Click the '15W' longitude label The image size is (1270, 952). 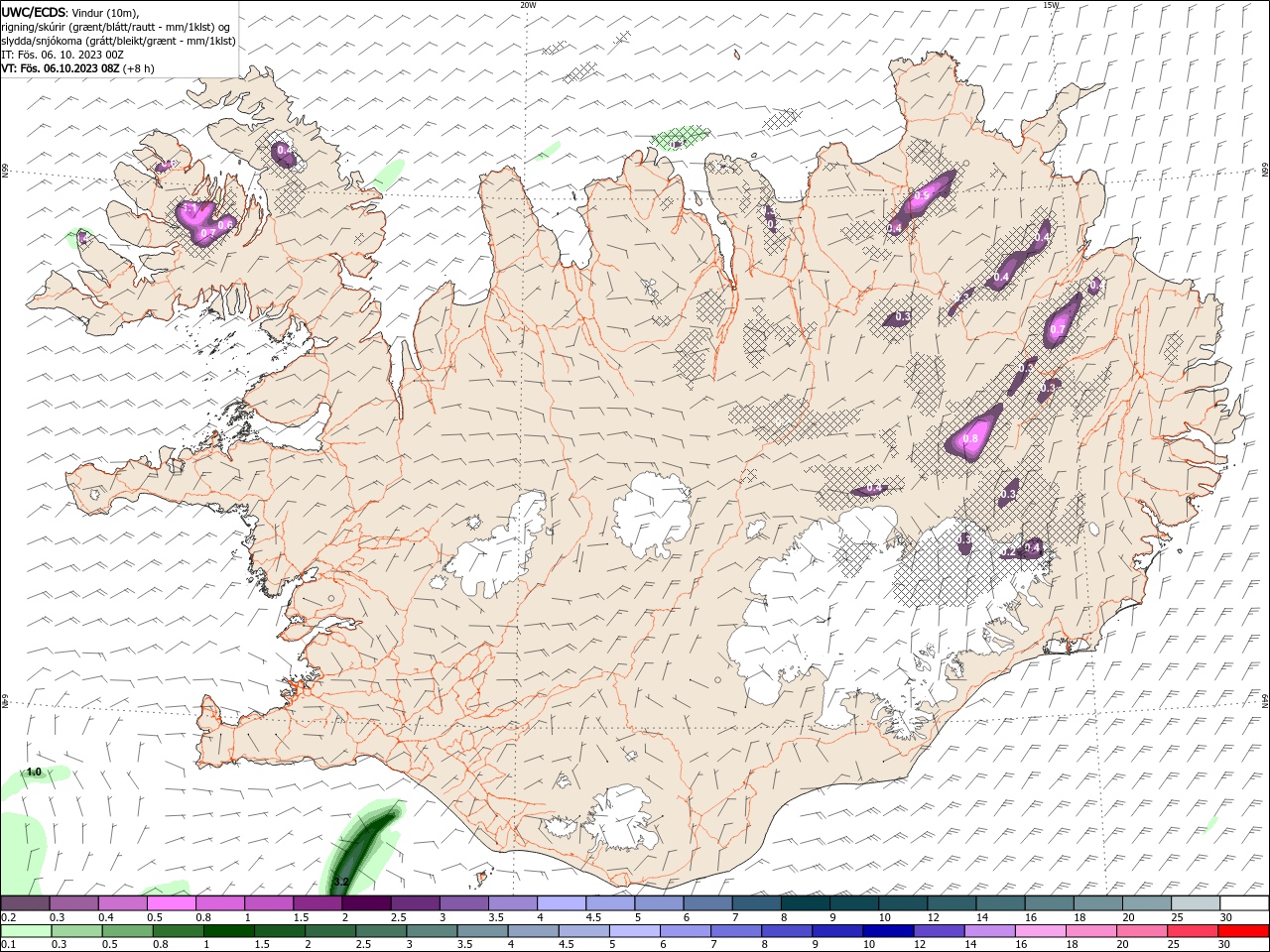point(1051,5)
